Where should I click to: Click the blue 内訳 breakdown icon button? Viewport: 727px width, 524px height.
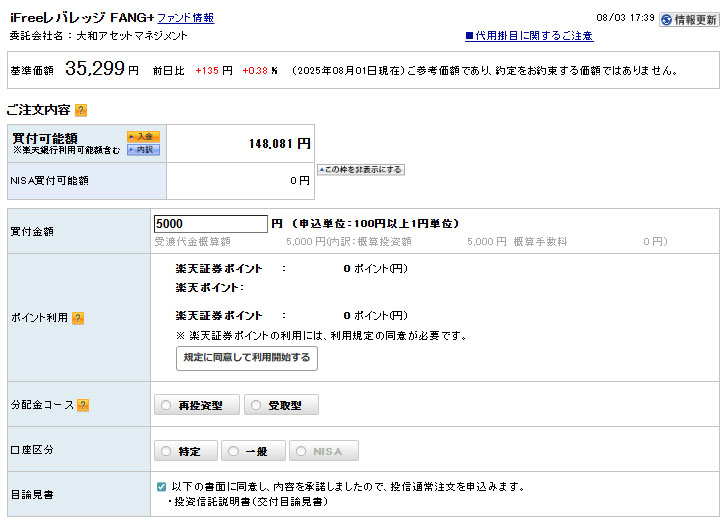coord(143,150)
